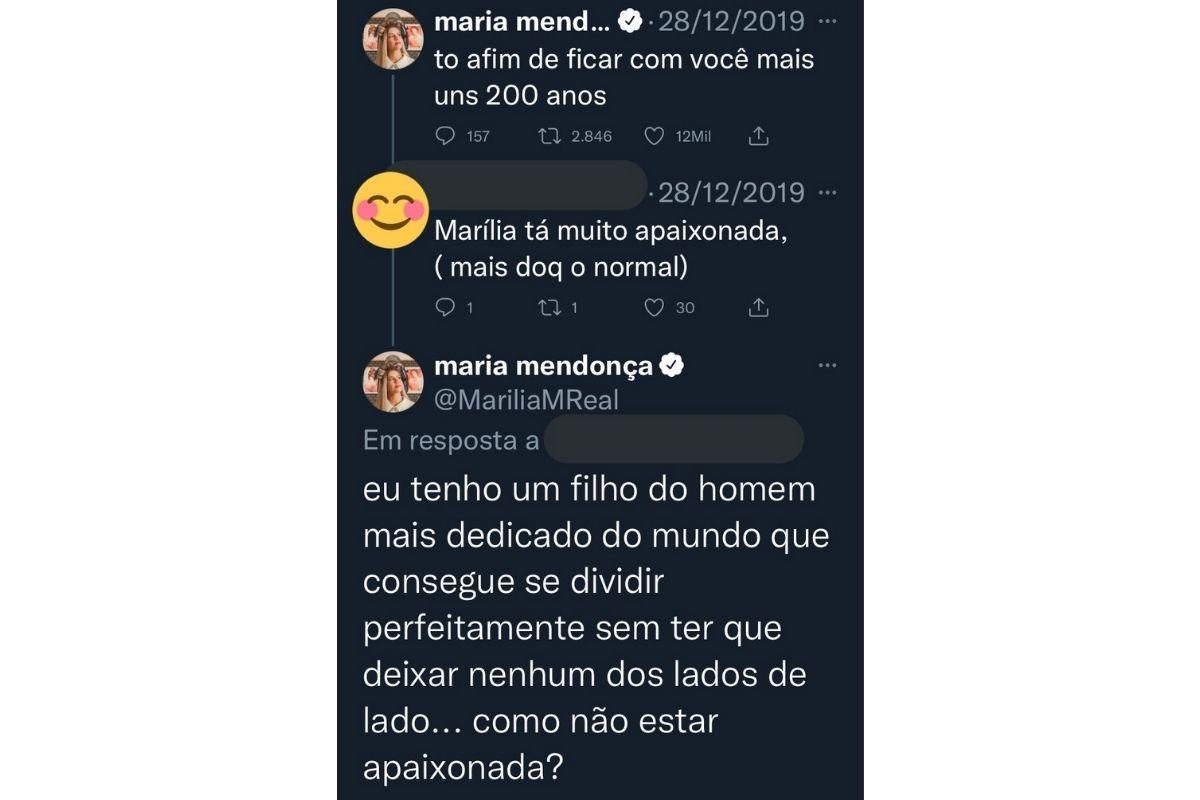Share the '200 anos' tweet

(x=759, y=136)
